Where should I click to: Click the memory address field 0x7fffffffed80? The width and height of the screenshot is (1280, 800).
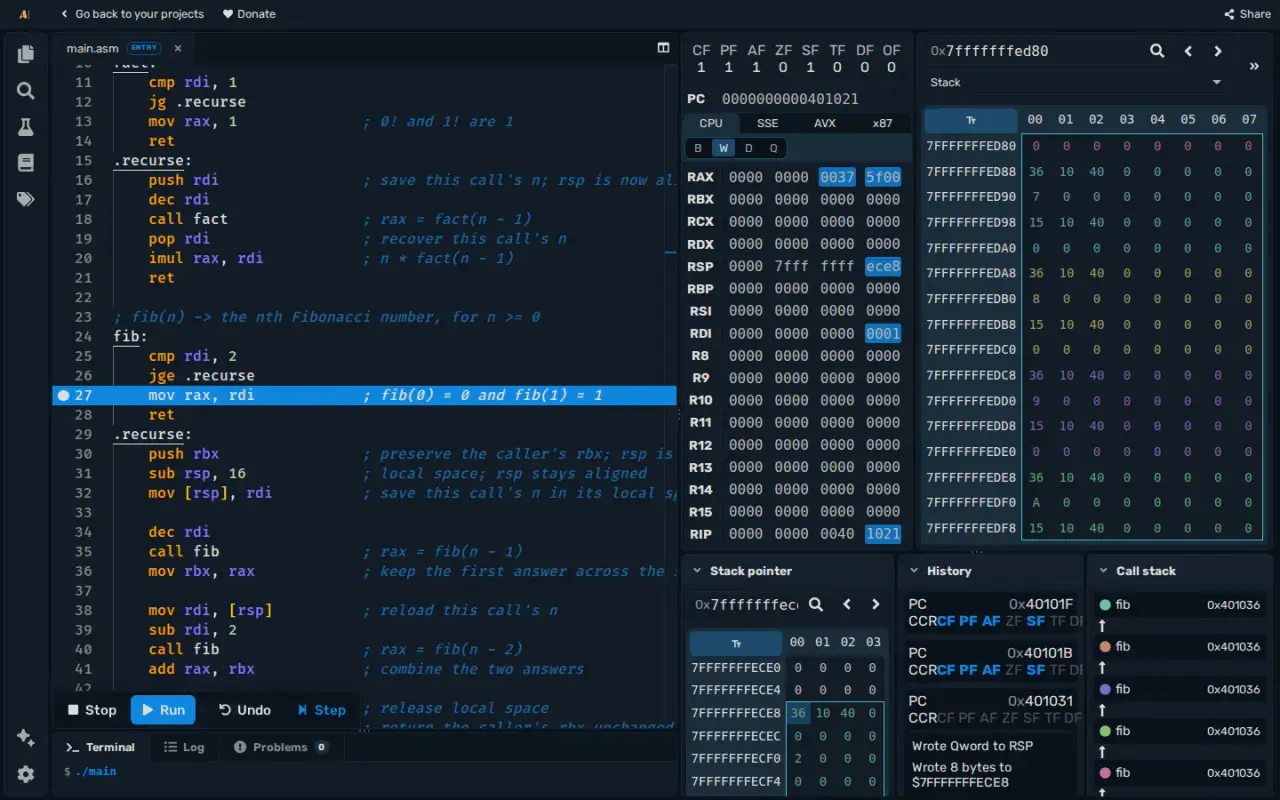coord(1032,51)
